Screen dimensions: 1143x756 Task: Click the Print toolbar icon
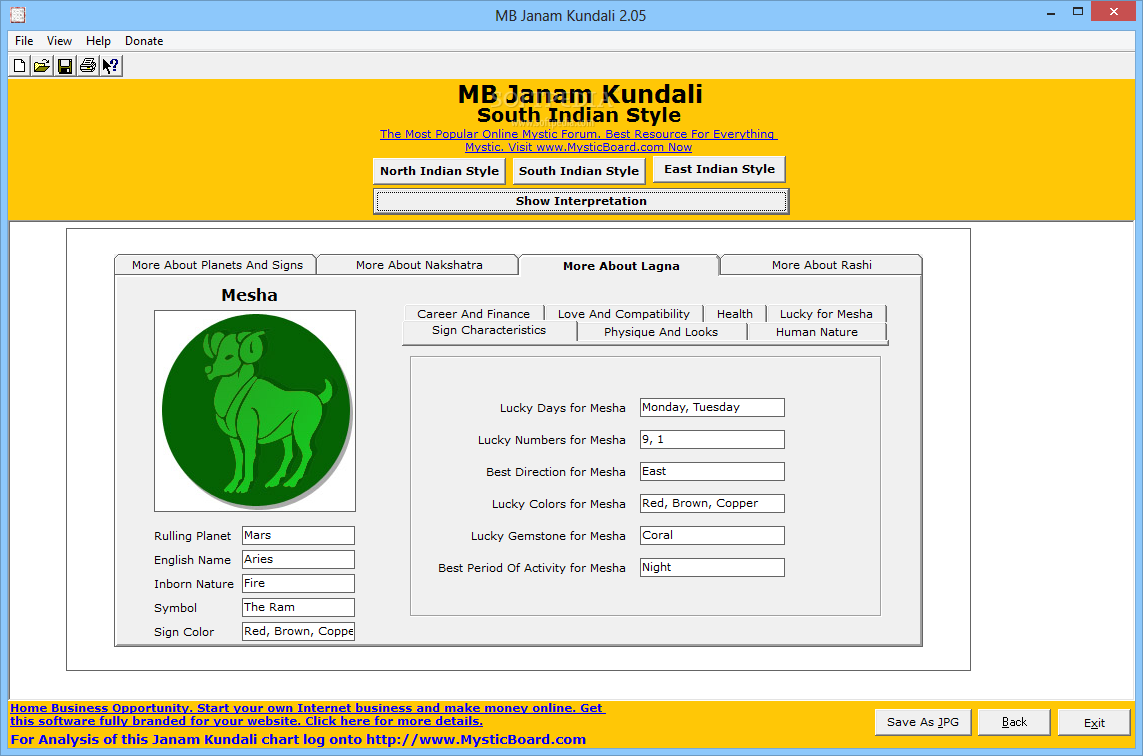(87, 66)
